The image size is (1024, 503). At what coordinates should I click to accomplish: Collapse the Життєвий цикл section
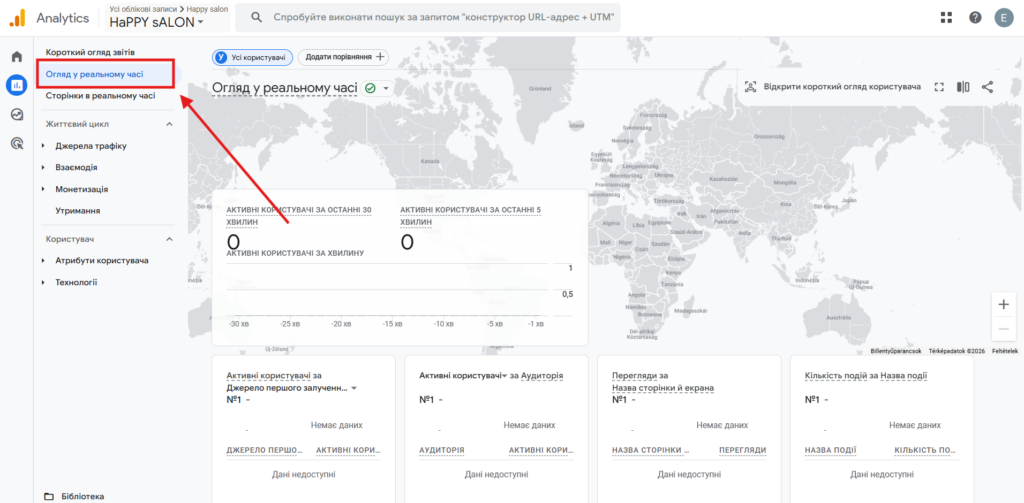click(169, 124)
